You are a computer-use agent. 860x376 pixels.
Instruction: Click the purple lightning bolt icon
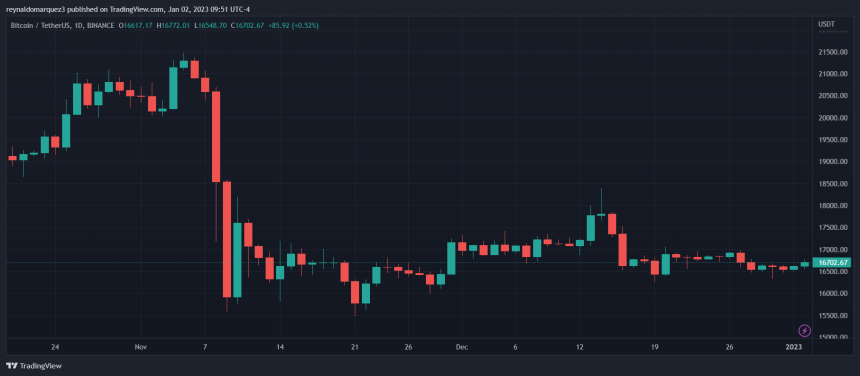click(804, 331)
